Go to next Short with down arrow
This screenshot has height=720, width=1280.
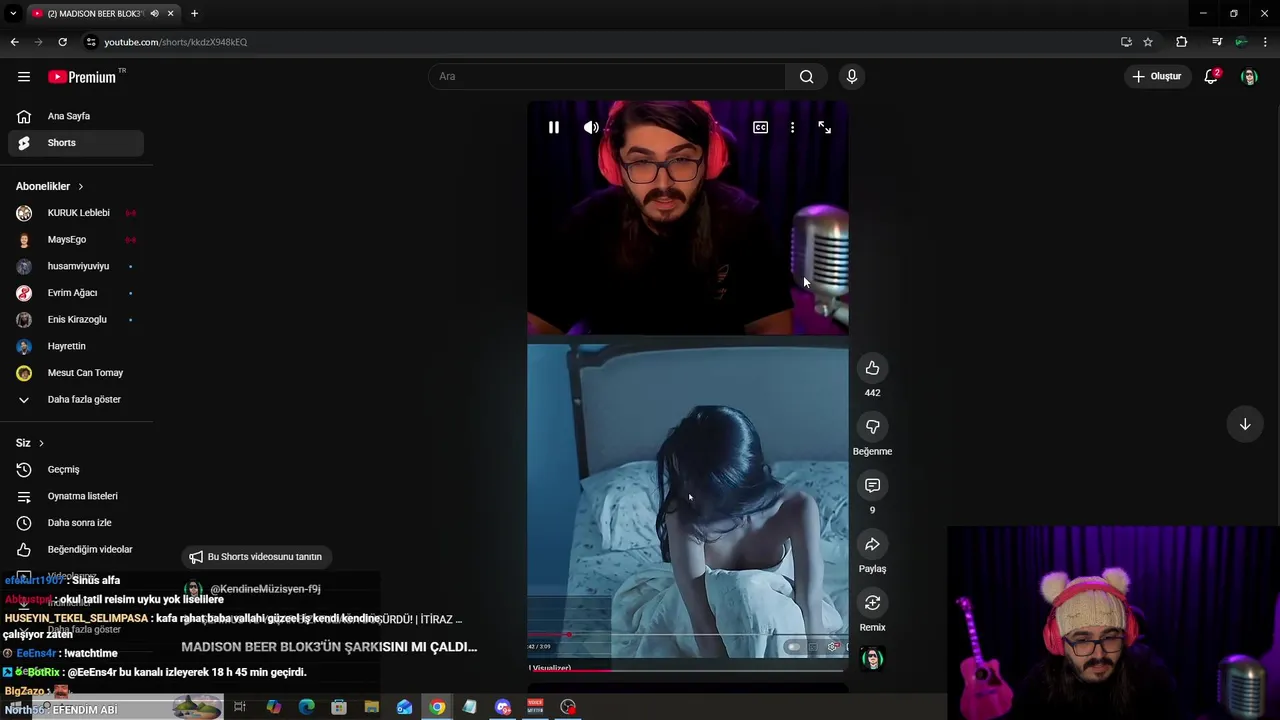(x=1245, y=424)
